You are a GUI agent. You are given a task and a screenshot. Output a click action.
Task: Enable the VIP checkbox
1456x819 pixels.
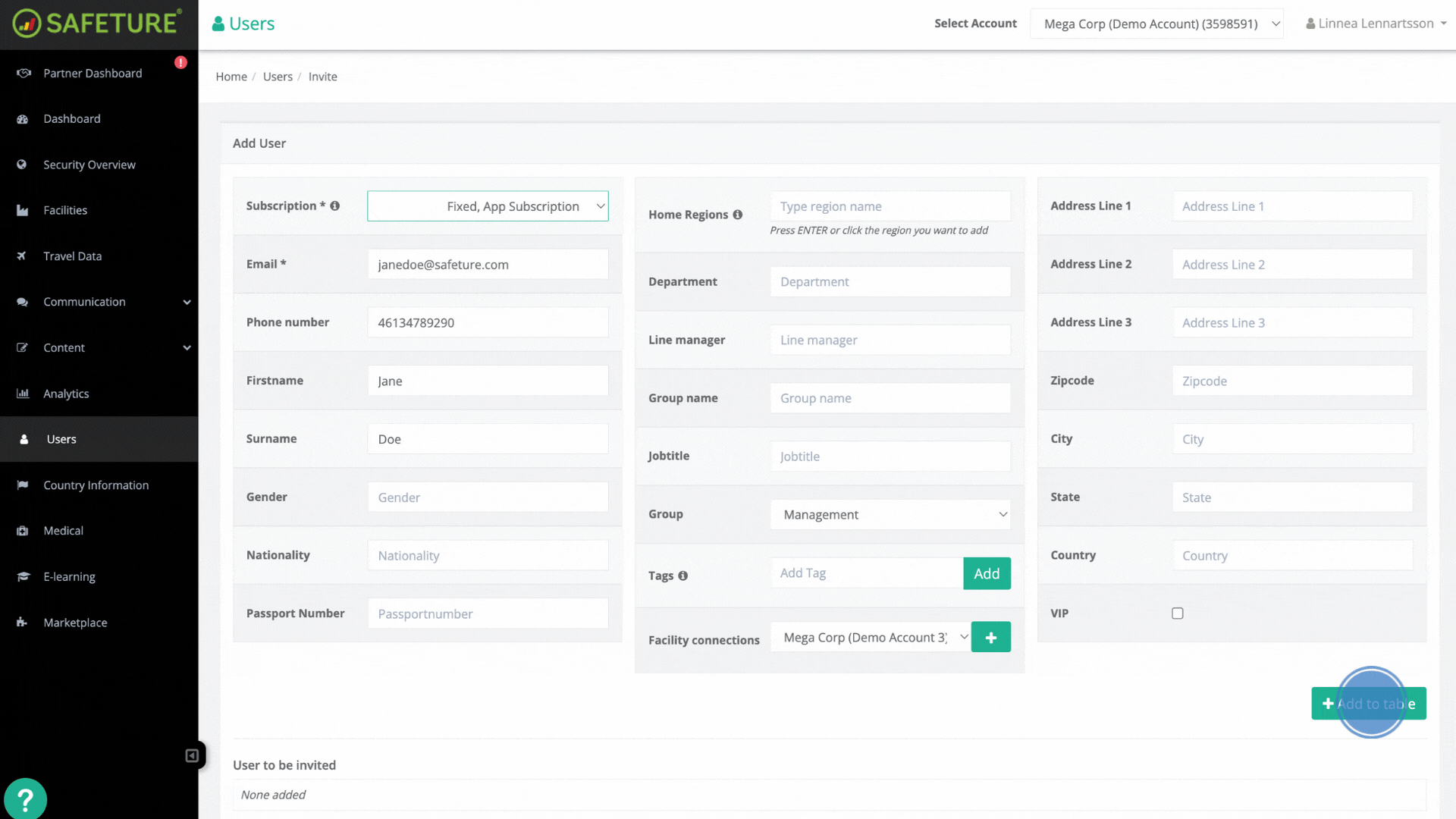point(1178,613)
